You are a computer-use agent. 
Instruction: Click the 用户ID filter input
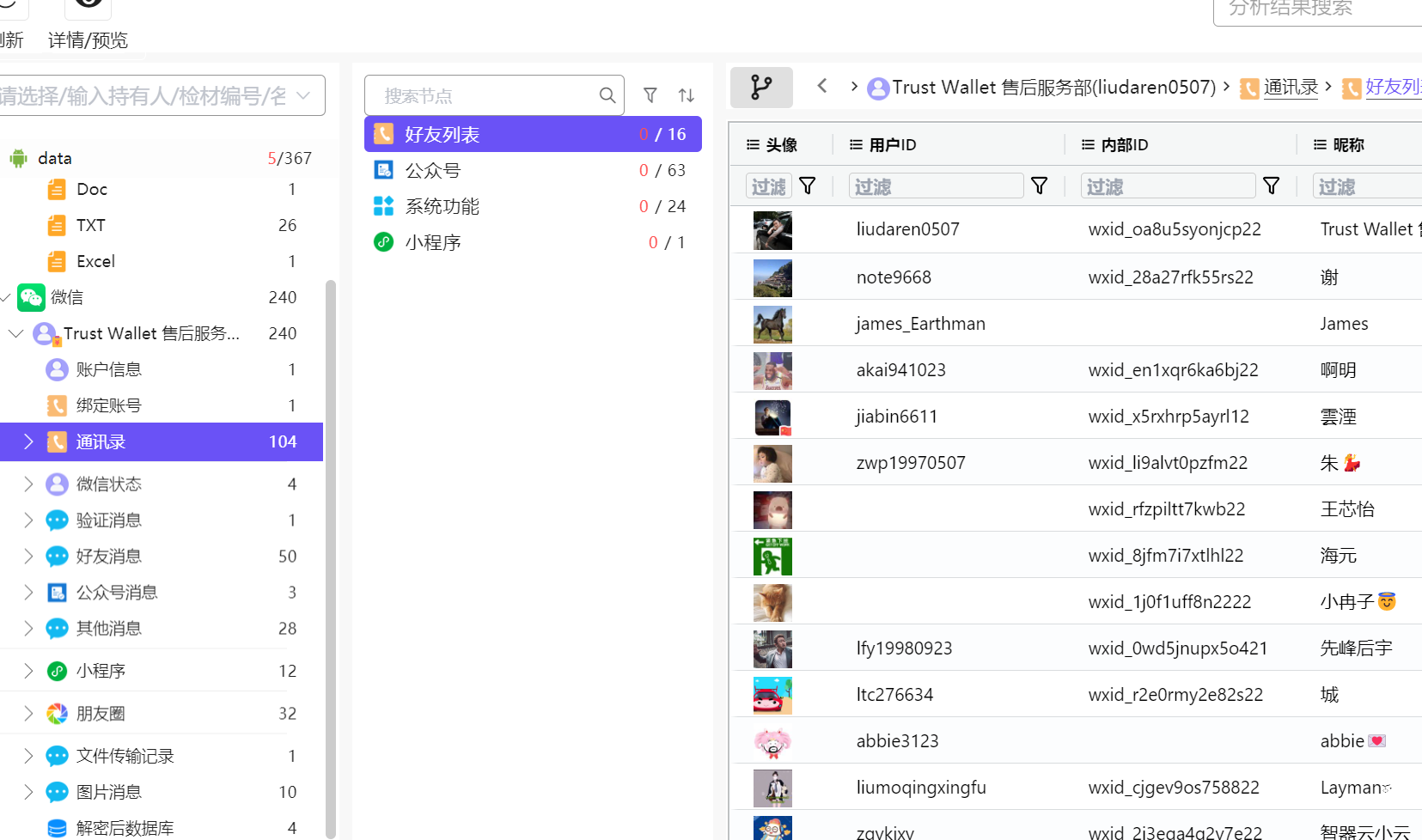(x=937, y=186)
